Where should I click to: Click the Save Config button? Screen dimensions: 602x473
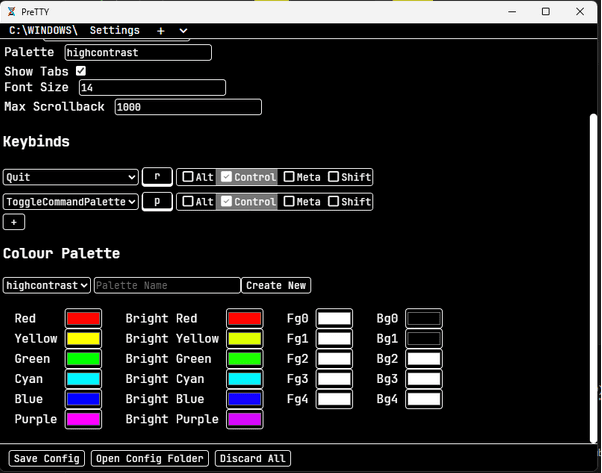(47, 459)
